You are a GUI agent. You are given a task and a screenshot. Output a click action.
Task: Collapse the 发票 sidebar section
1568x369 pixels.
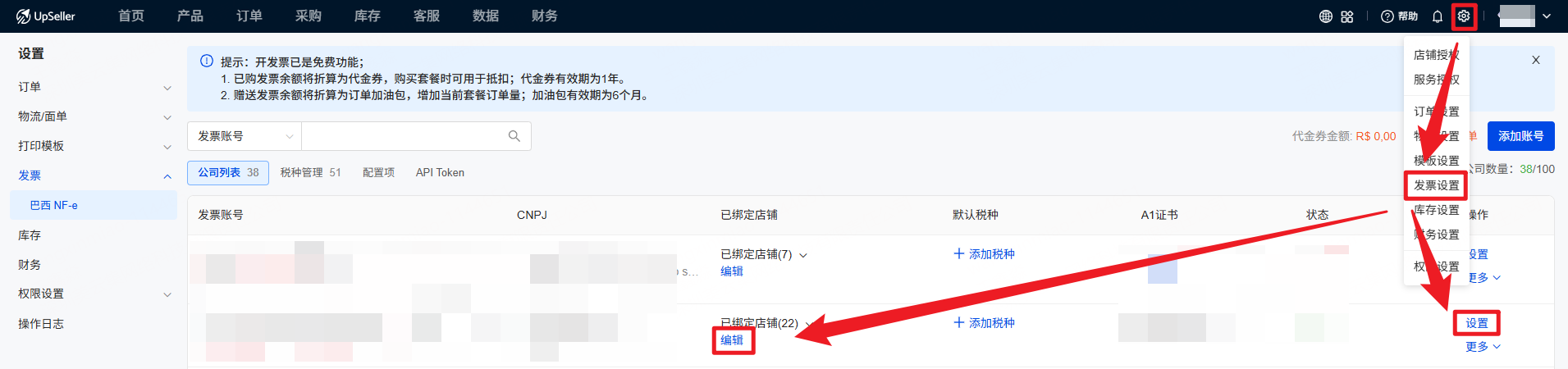coord(167,176)
